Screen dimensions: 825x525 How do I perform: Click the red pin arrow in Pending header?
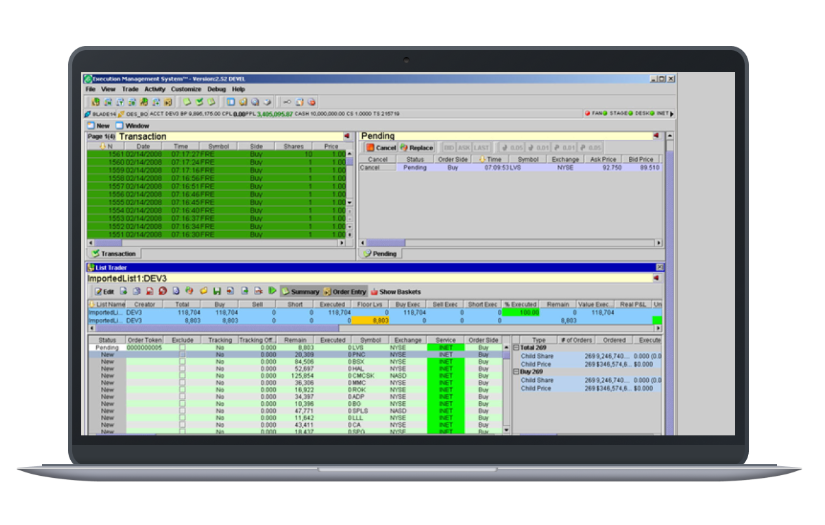pos(656,136)
